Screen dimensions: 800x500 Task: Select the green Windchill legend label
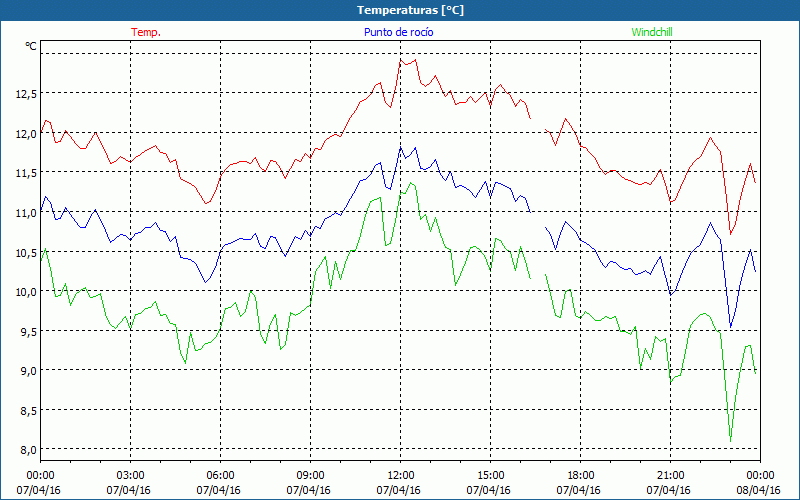[652, 32]
